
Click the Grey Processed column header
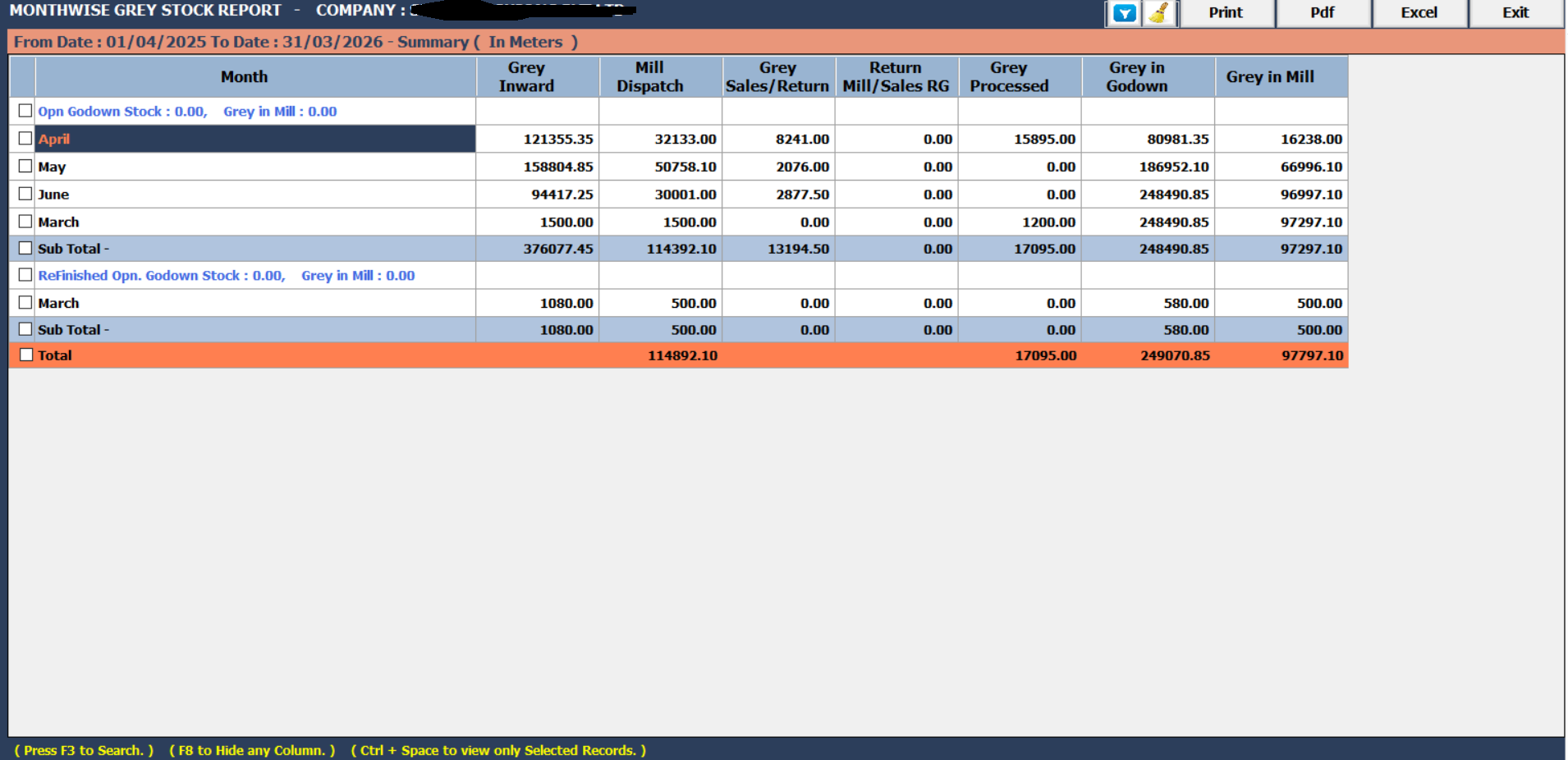[x=1009, y=77]
